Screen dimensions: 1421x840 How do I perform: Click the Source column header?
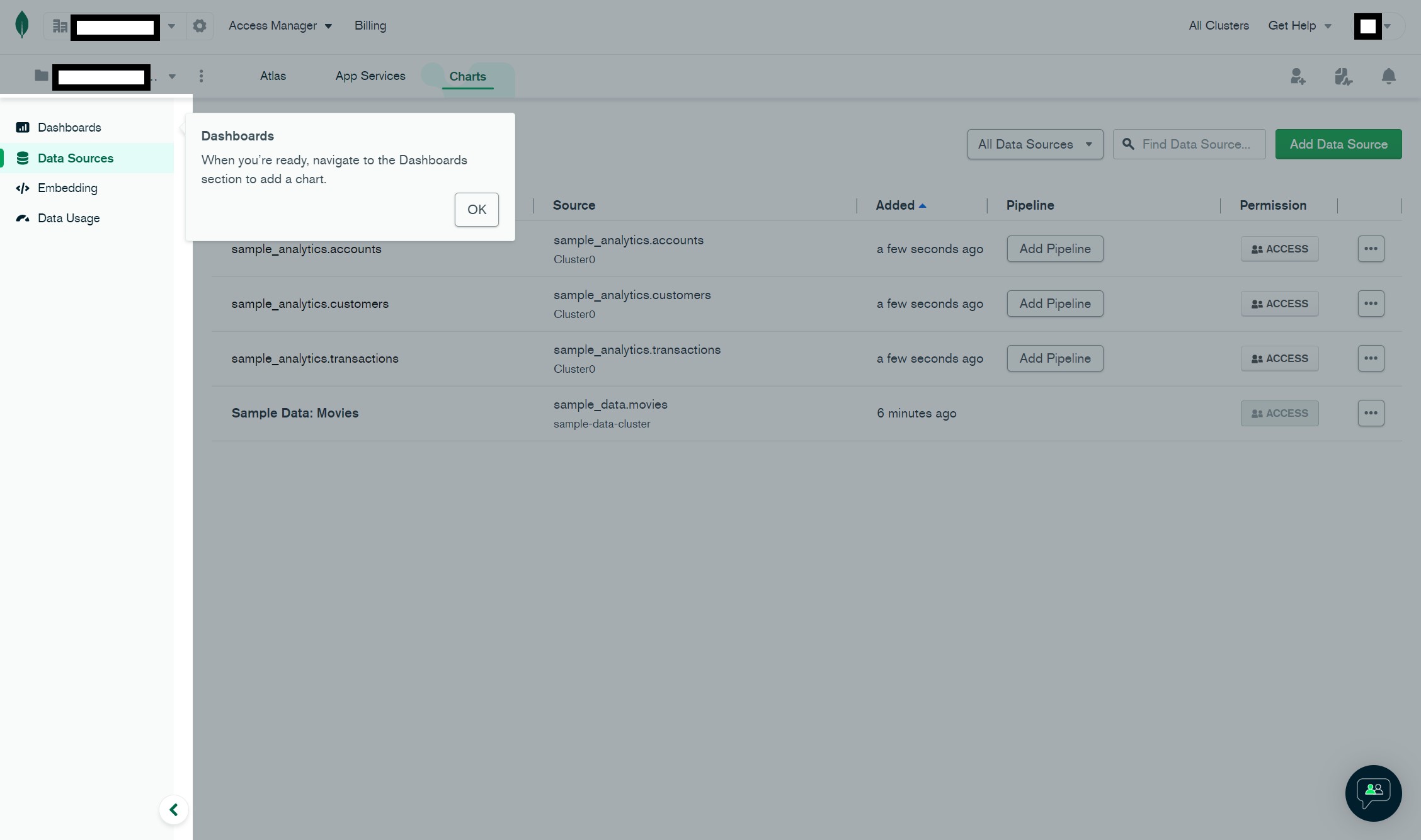click(574, 205)
